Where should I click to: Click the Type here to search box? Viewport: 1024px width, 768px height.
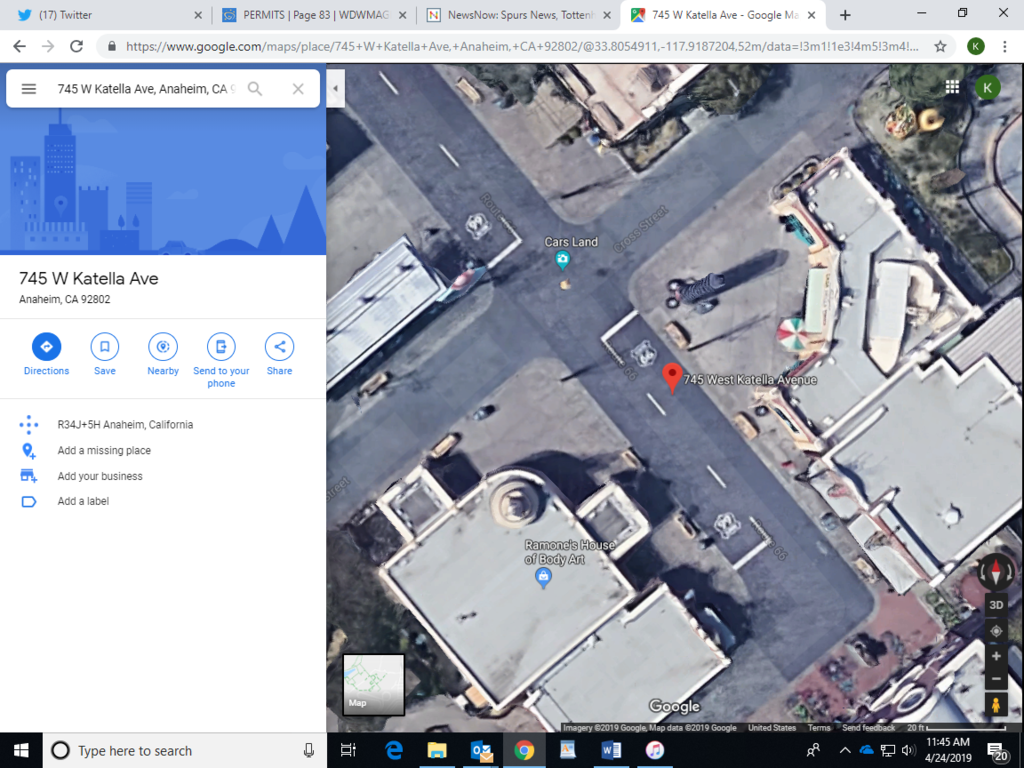point(185,750)
